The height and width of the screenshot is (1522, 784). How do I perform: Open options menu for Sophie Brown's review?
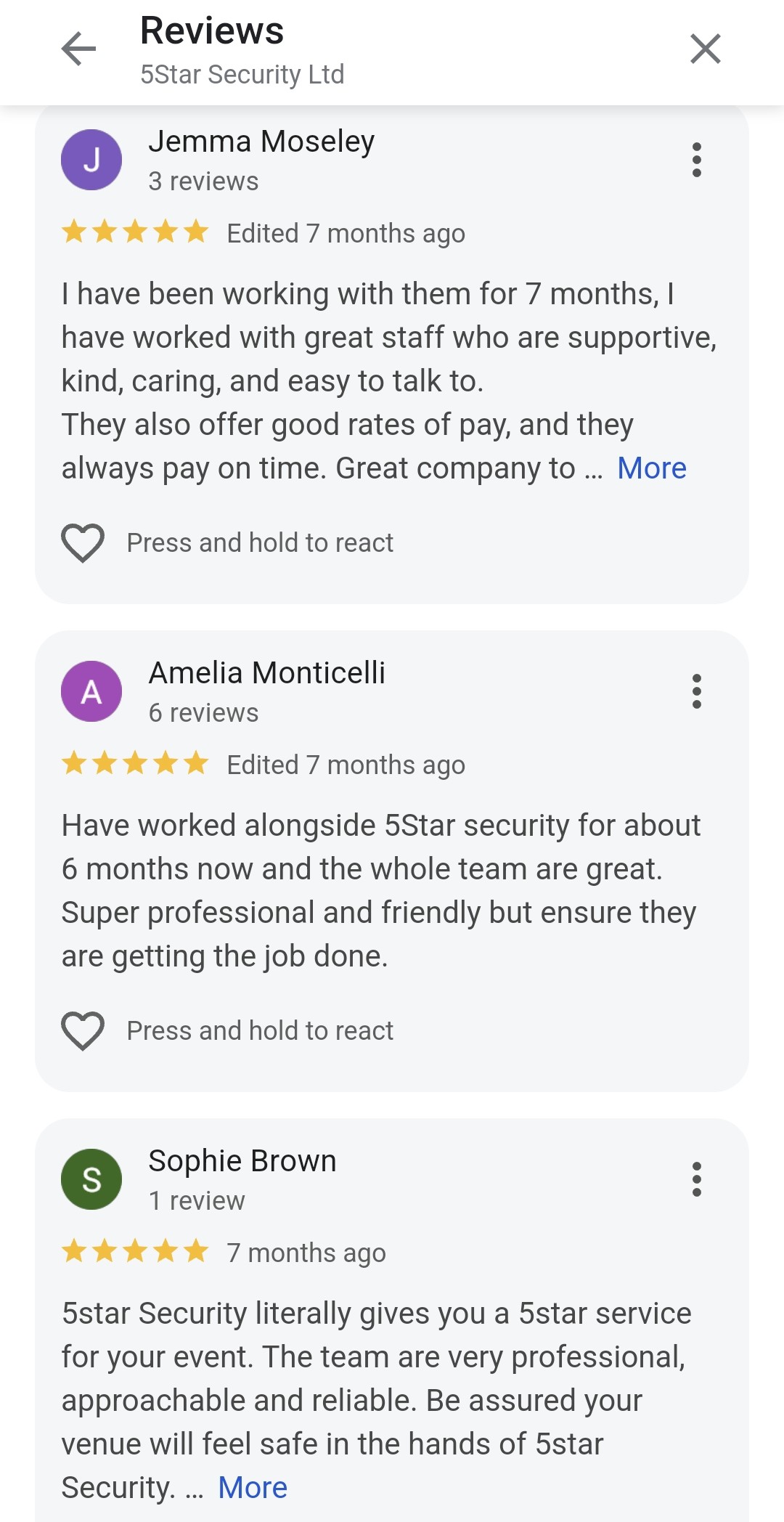(696, 1179)
